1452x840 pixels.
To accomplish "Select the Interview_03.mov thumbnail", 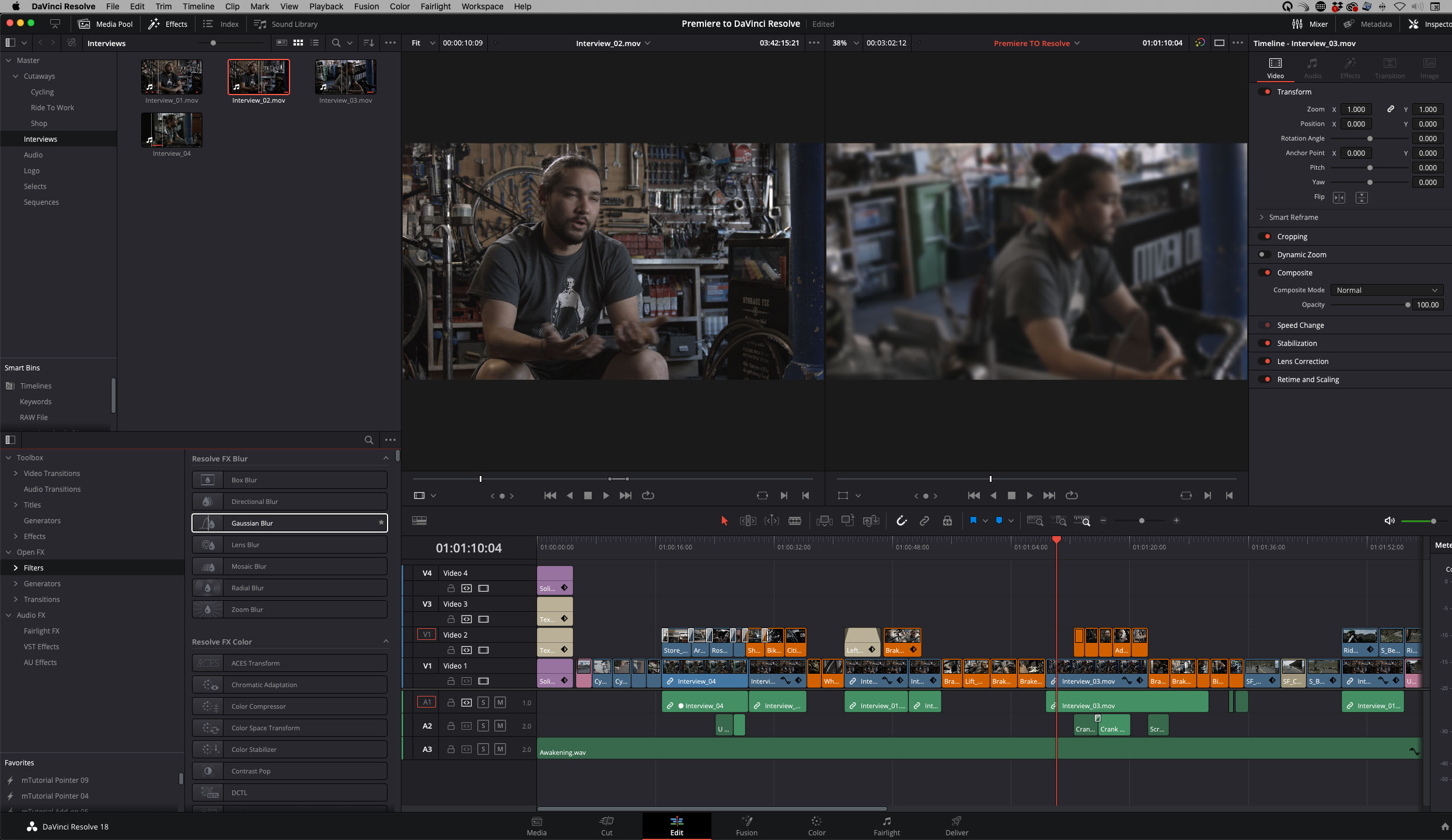I will point(345,77).
